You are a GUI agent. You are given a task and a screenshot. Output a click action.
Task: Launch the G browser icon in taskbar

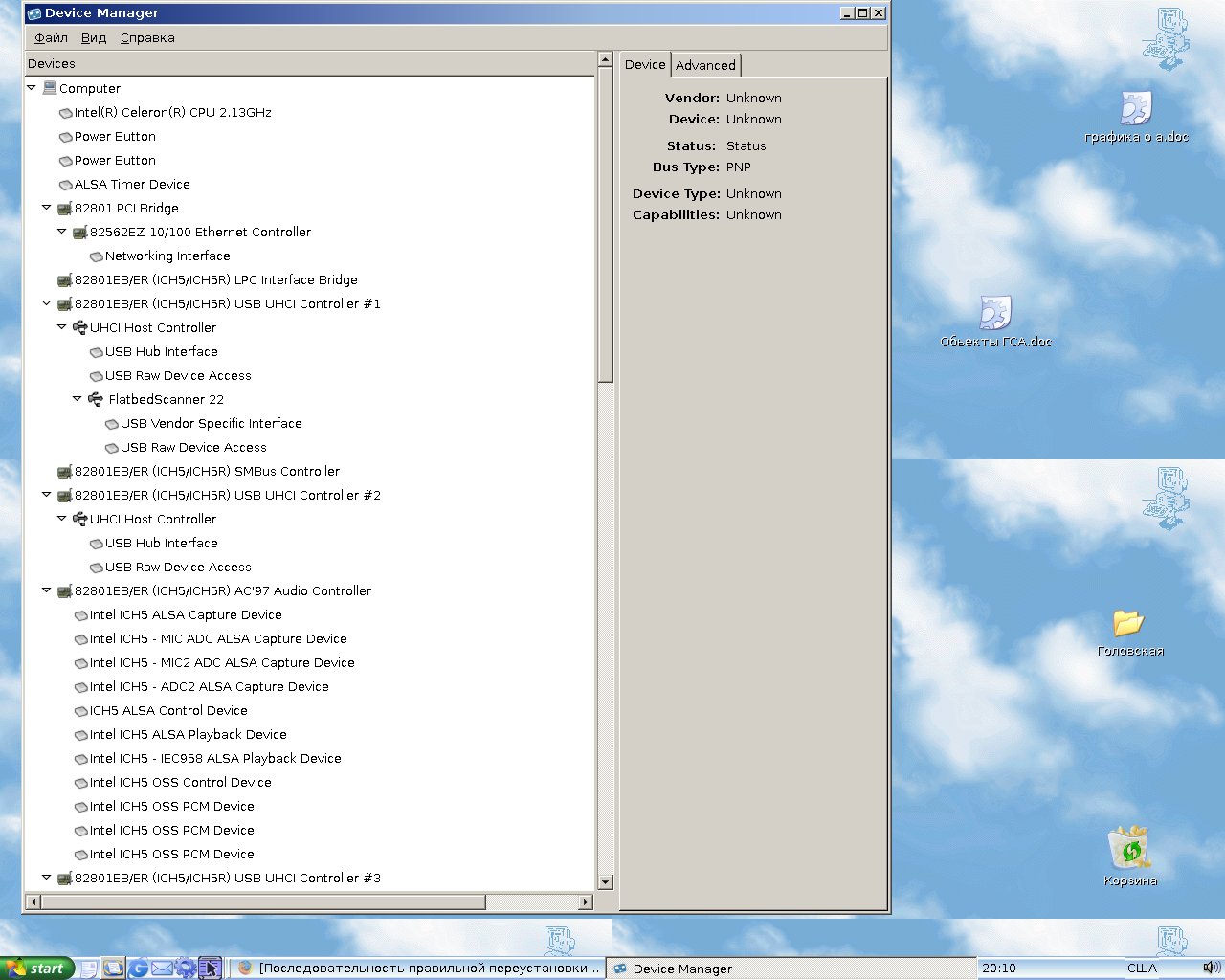pyautogui.click(x=138, y=969)
